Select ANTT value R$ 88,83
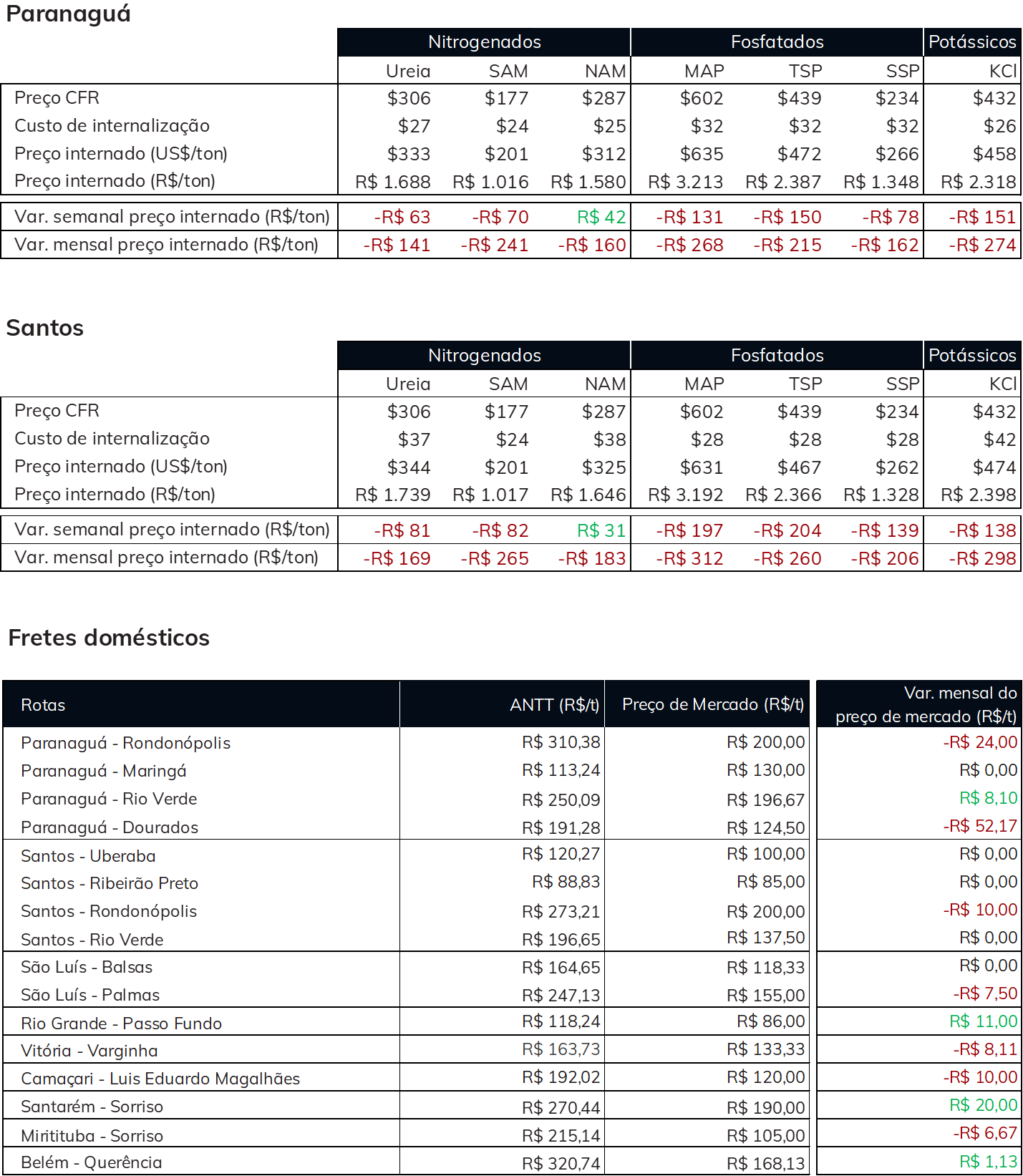Screen dimensions: 1023x1176 (566, 882)
